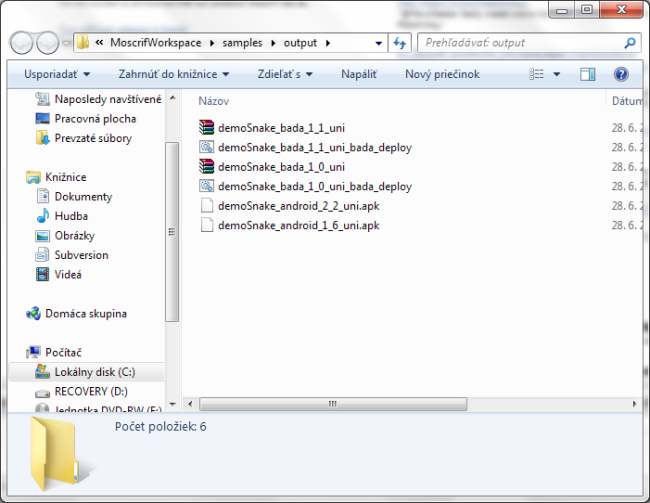The image size is (650, 503).
Task: Select samples in address breadcrumb
Action: tap(242, 43)
